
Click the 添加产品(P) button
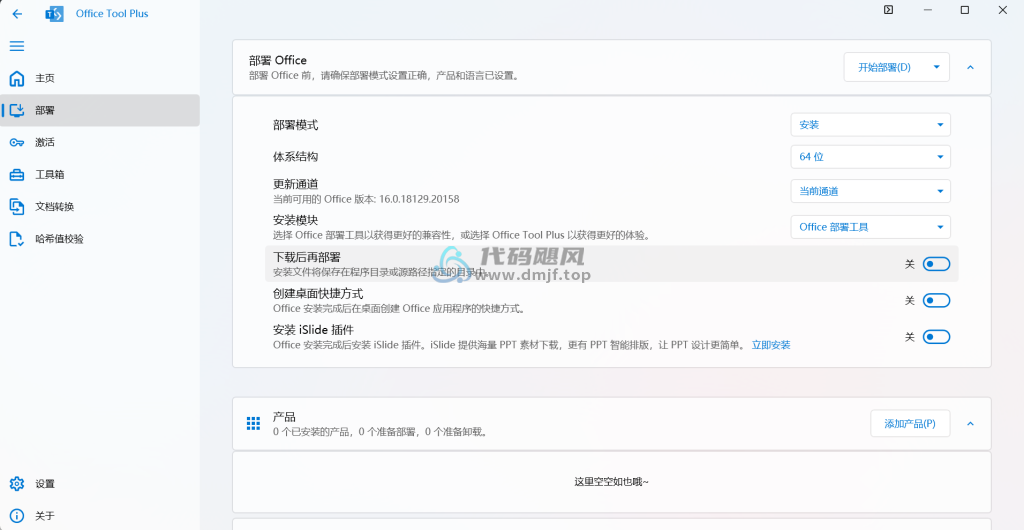click(910, 424)
